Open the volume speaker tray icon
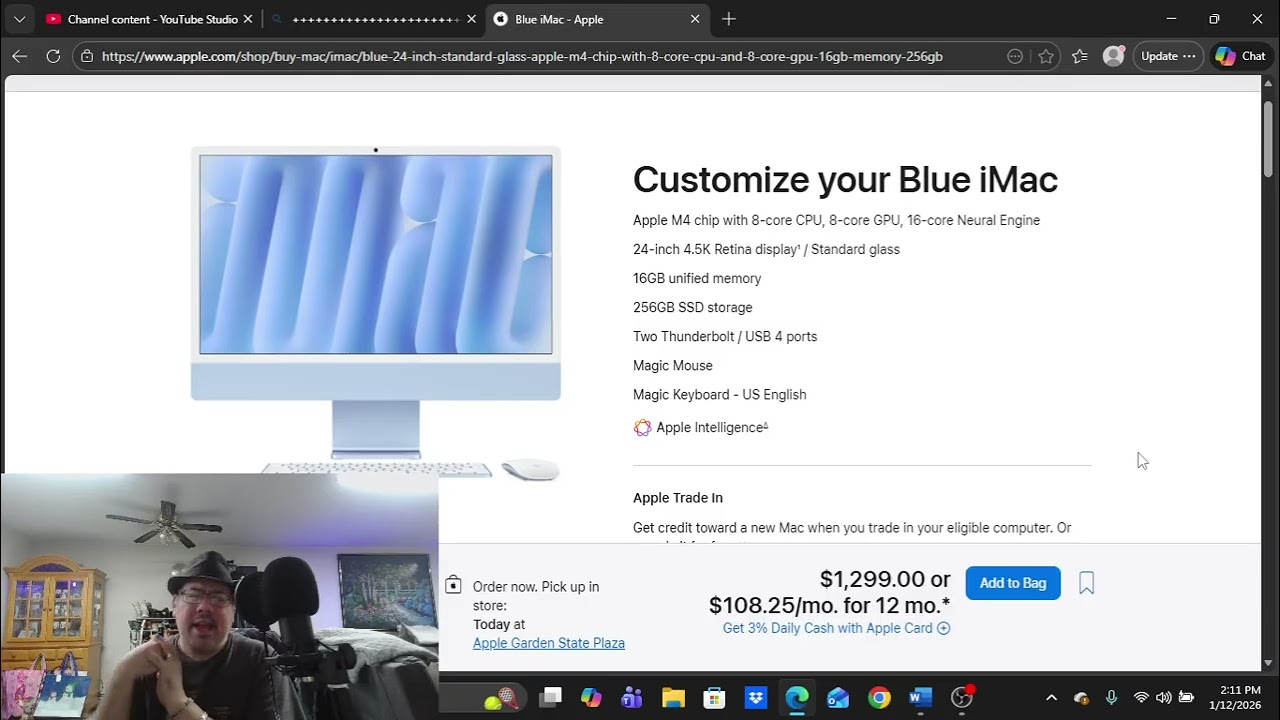Viewport: 1280px width, 720px height. (1163, 698)
